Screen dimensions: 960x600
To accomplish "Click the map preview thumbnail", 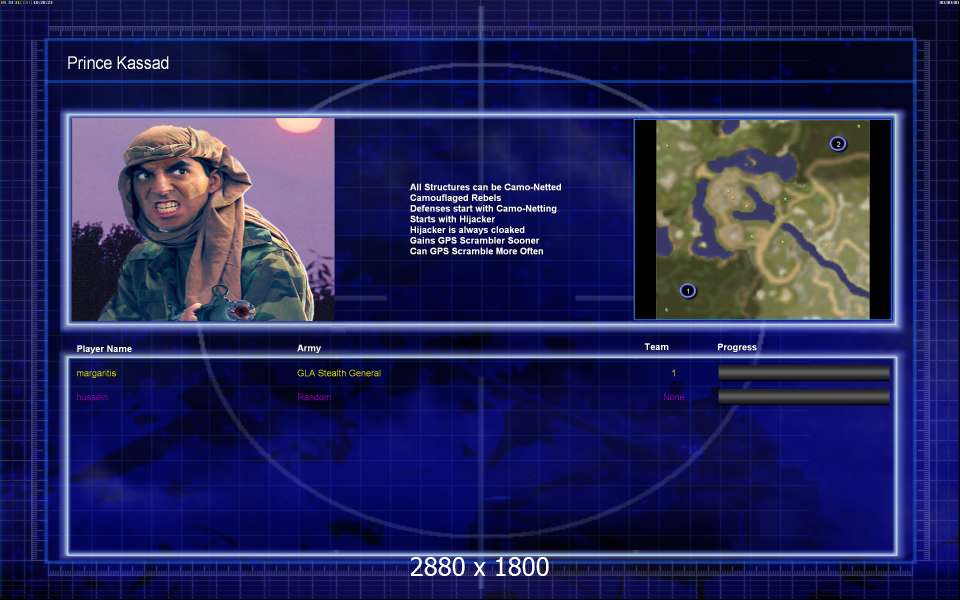I will pos(762,219).
